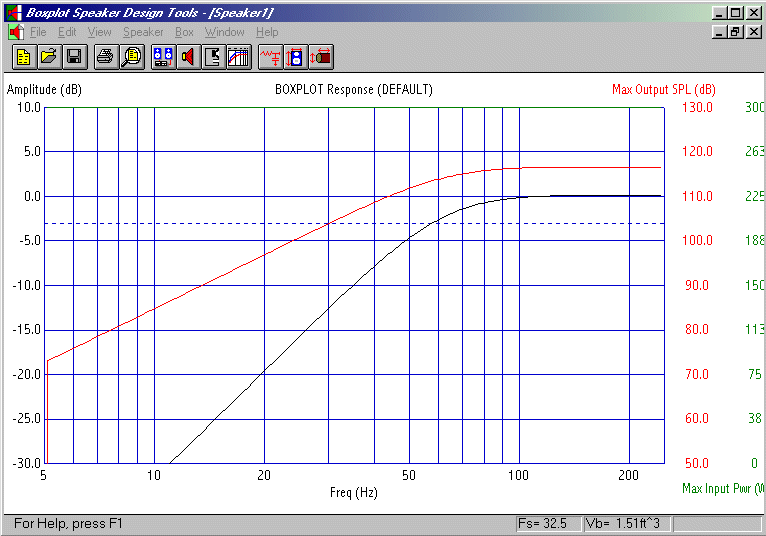
Task: Click the cylindrical port dimensions icon
Action: [x=321, y=57]
